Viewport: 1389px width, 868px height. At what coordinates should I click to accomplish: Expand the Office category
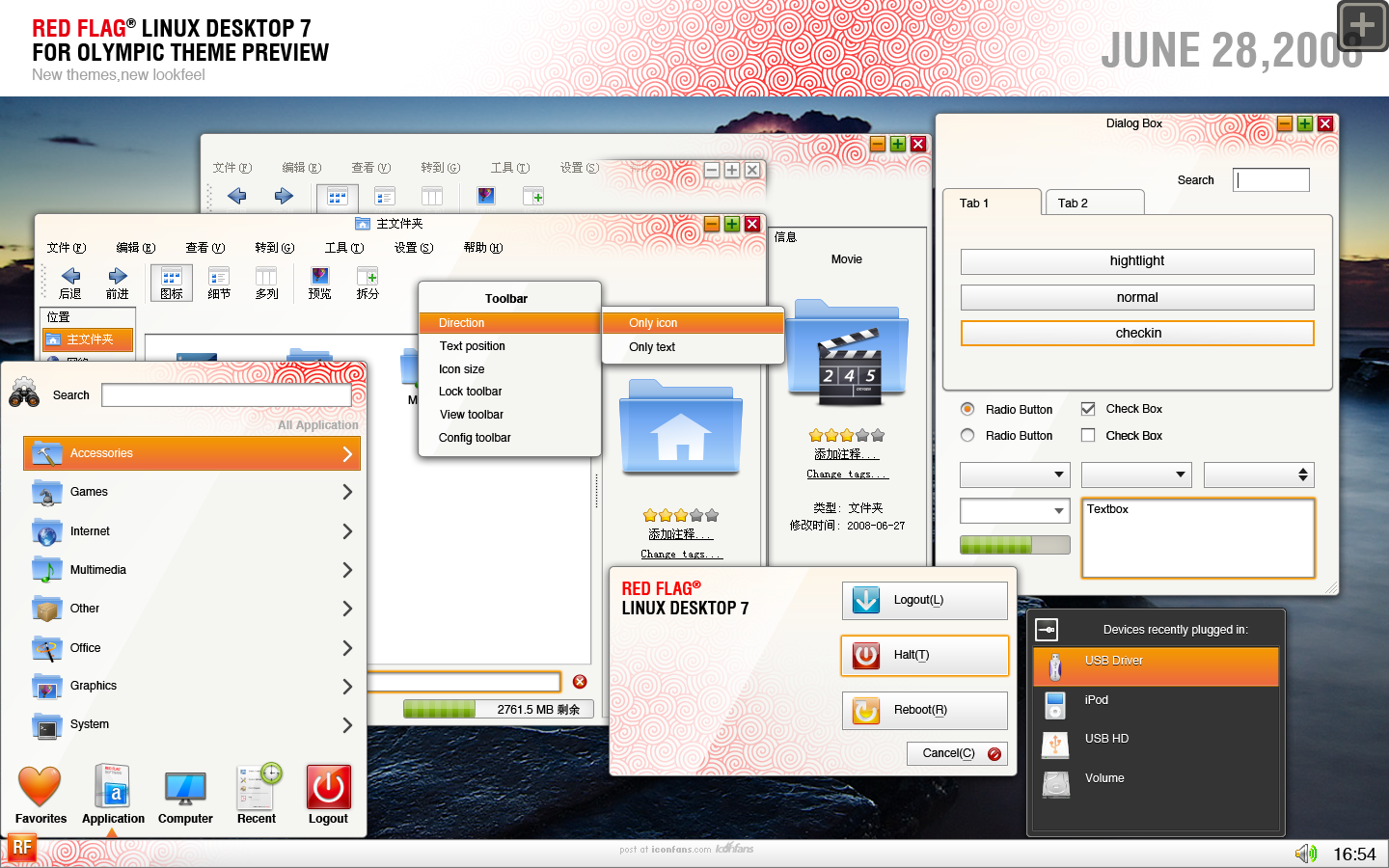(192, 648)
